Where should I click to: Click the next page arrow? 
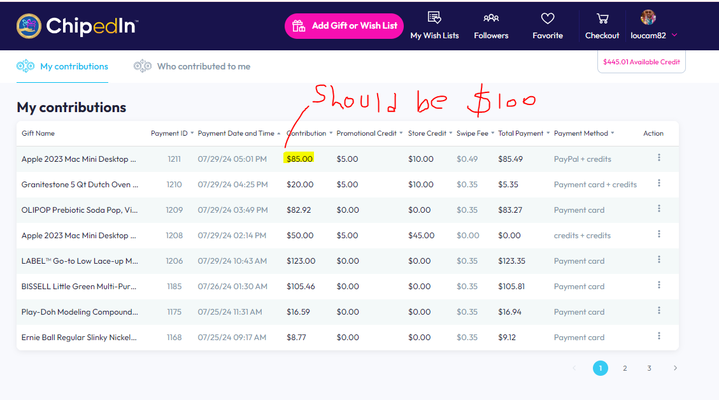tap(675, 368)
